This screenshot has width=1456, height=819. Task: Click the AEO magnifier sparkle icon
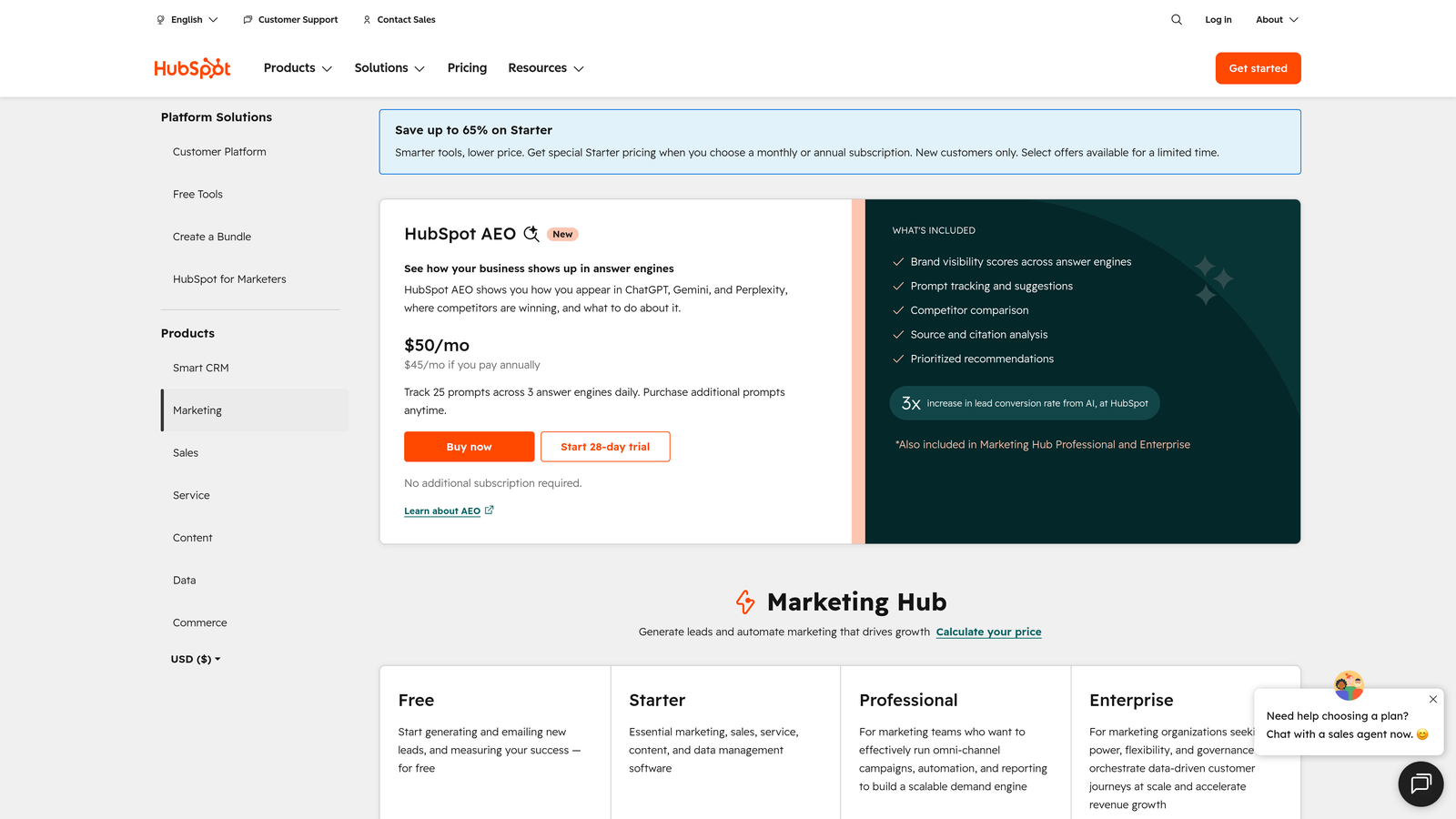click(x=531, y=234)
